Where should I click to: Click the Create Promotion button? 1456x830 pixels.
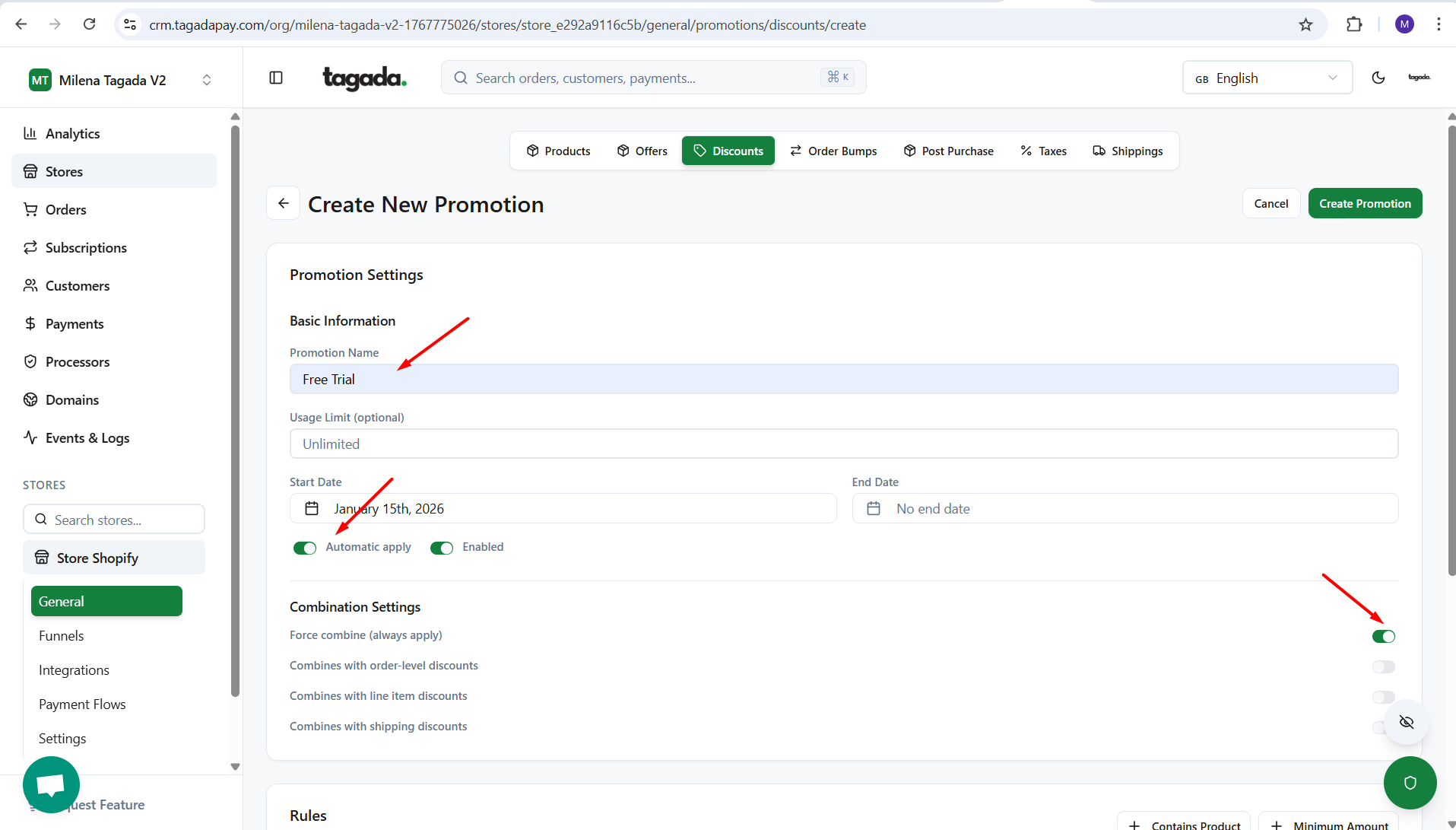click(x=1365, y=203)
